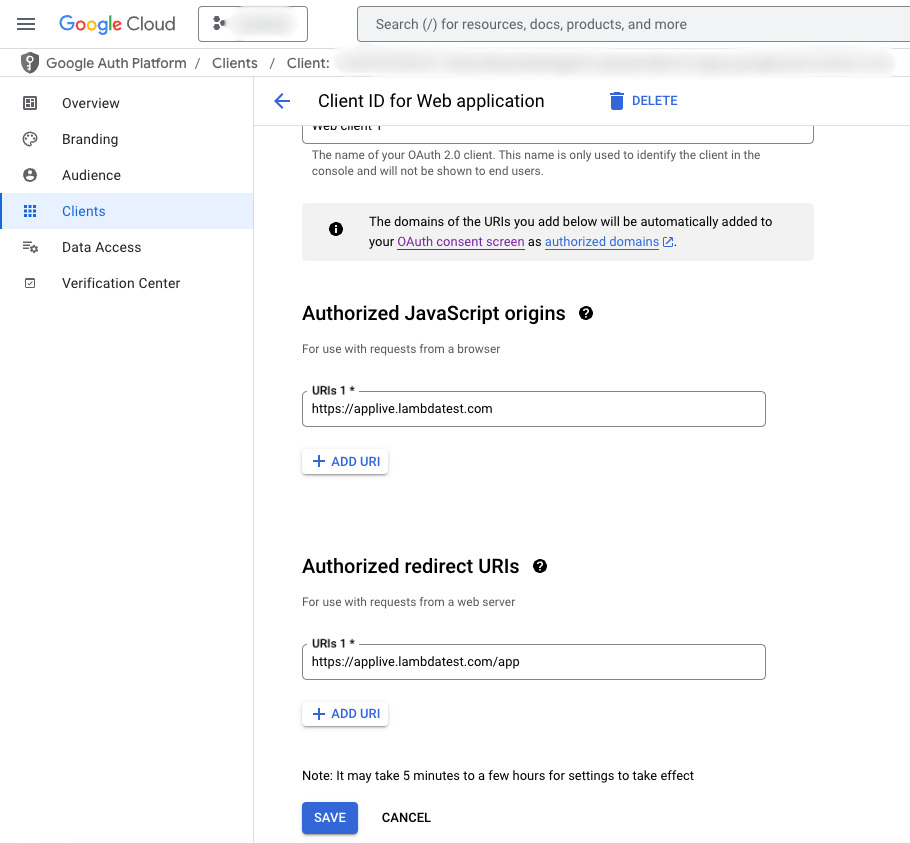Click ADD URI under JavaScript origins
The image size is (910, 843).
[x=345, y=461]
